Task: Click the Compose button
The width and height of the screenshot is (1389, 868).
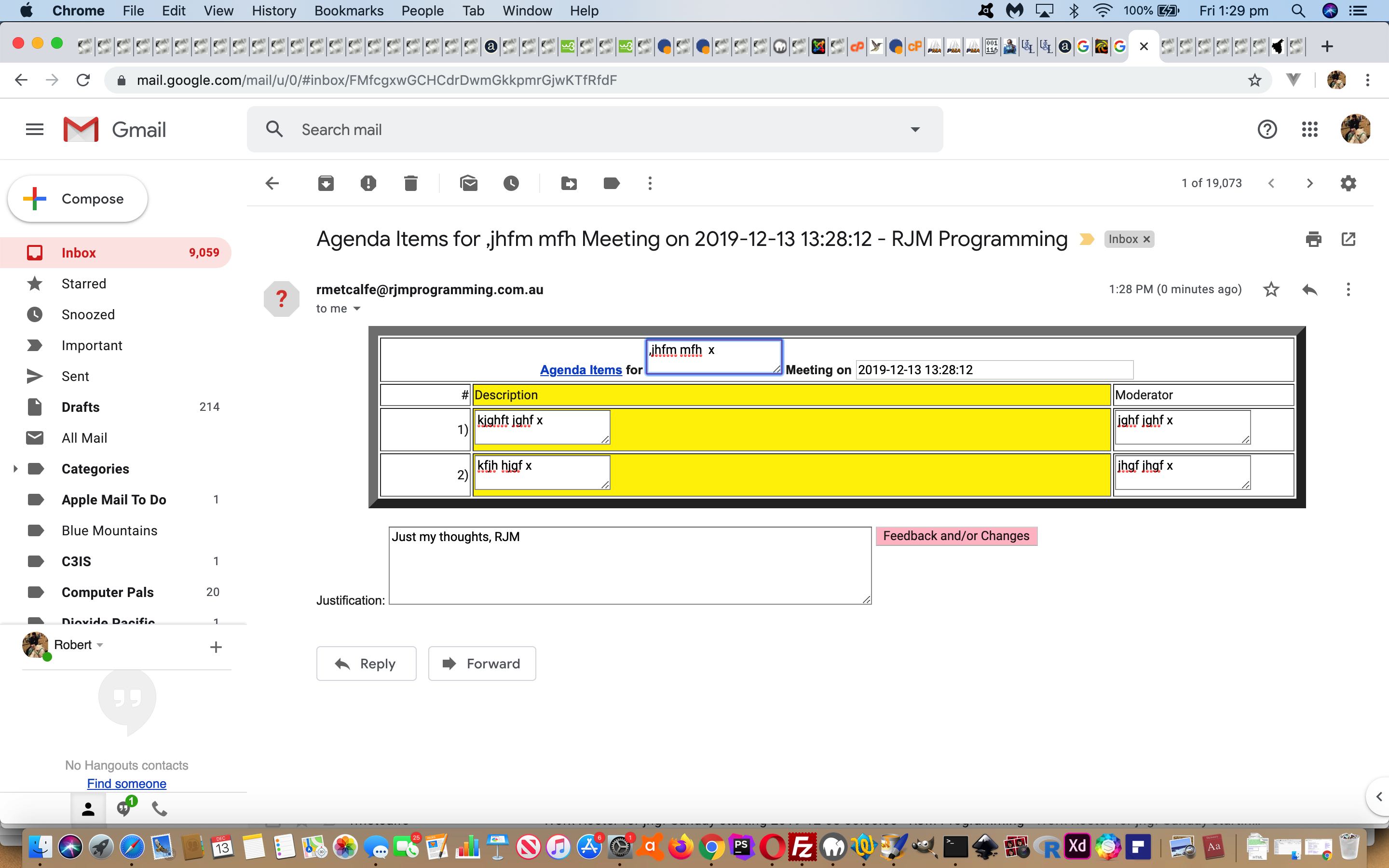Action: 77,198
